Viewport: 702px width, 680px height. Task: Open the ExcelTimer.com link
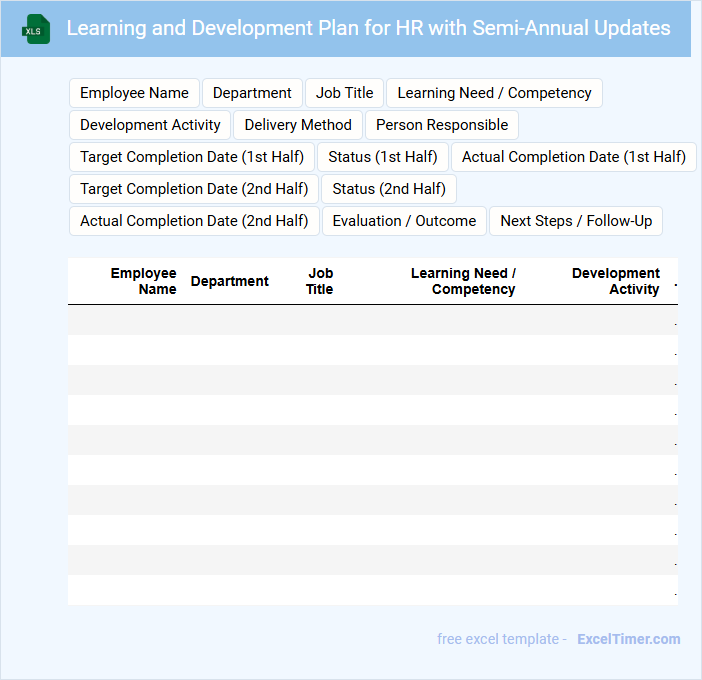[x=628, y=639]
